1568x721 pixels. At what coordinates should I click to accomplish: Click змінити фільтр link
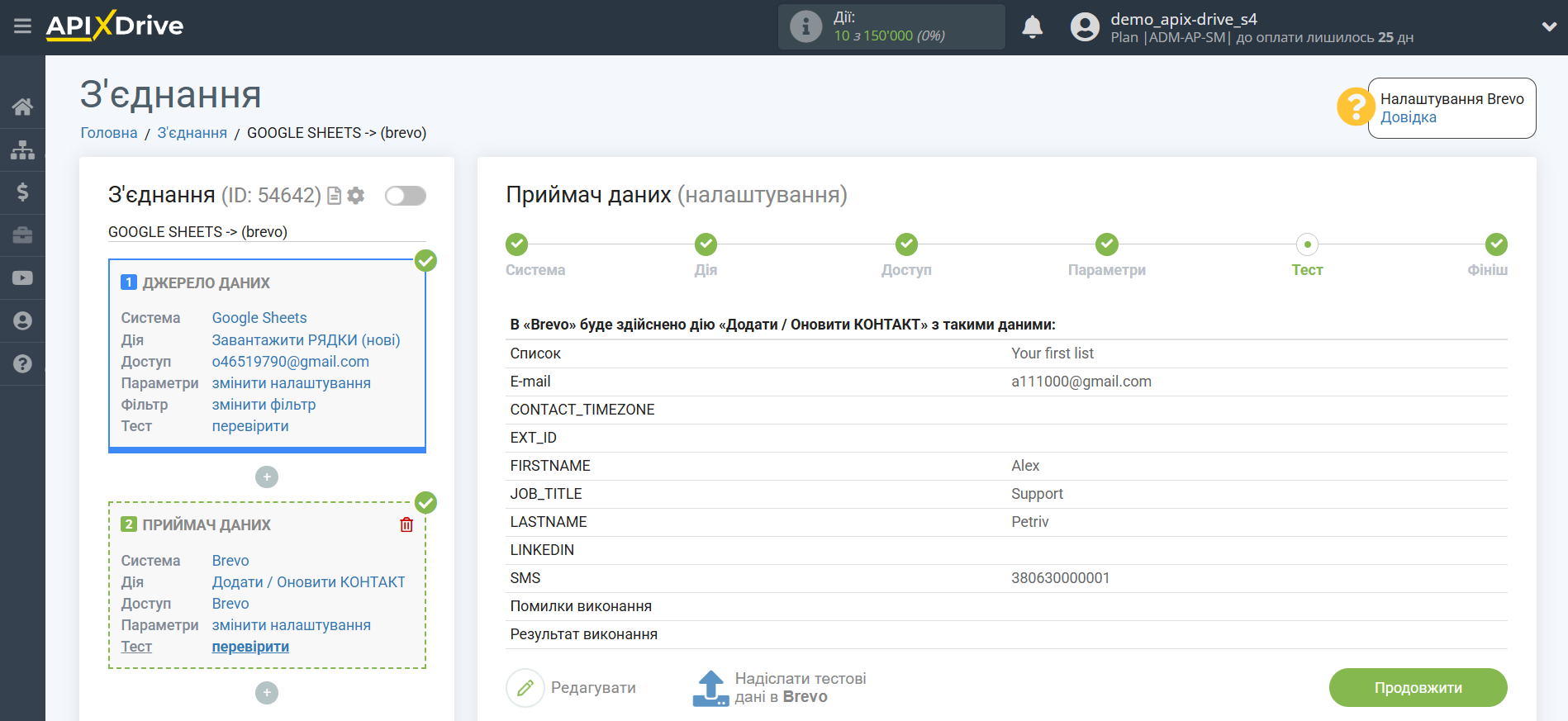(x=264, y=405)
